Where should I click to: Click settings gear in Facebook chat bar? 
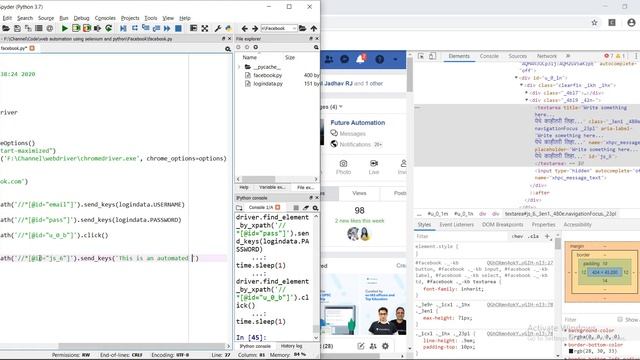pyautogui.click(x=385, y=346)
